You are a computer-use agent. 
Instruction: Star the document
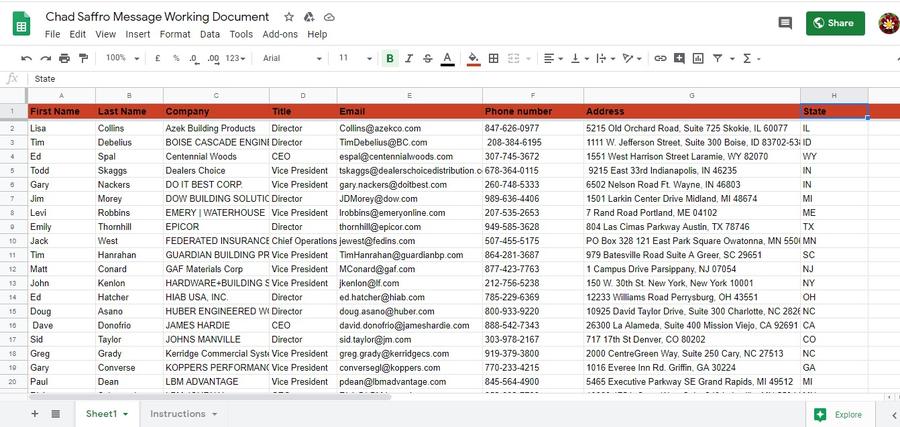coord(289,17)
